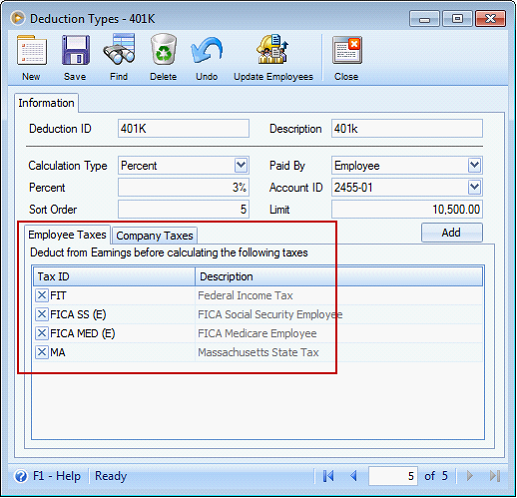The width and height of the screenshot is (517, 498).
Task: Sort by the Description column header
Action: coord(339,276)
